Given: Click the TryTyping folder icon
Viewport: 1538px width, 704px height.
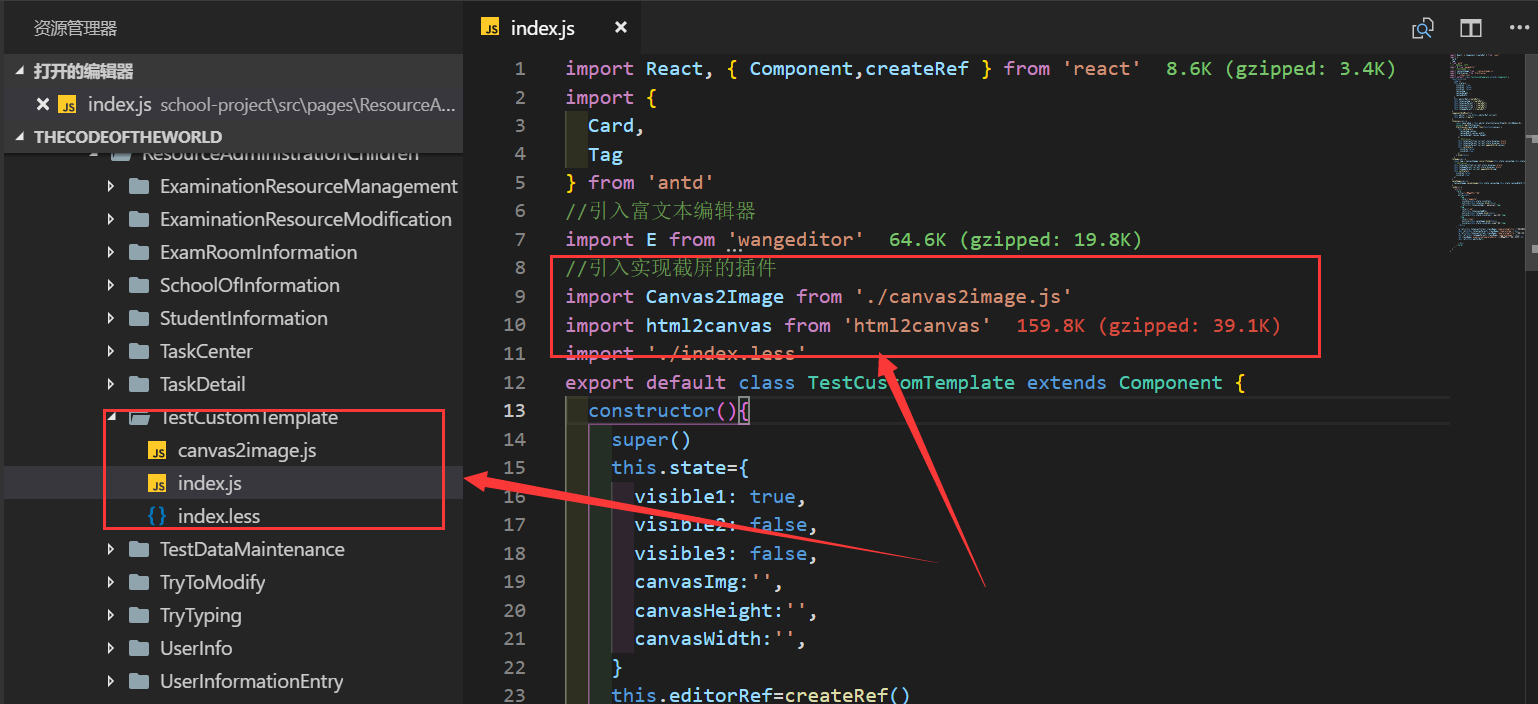Looking at the screenshot, I should pos(139,616).
